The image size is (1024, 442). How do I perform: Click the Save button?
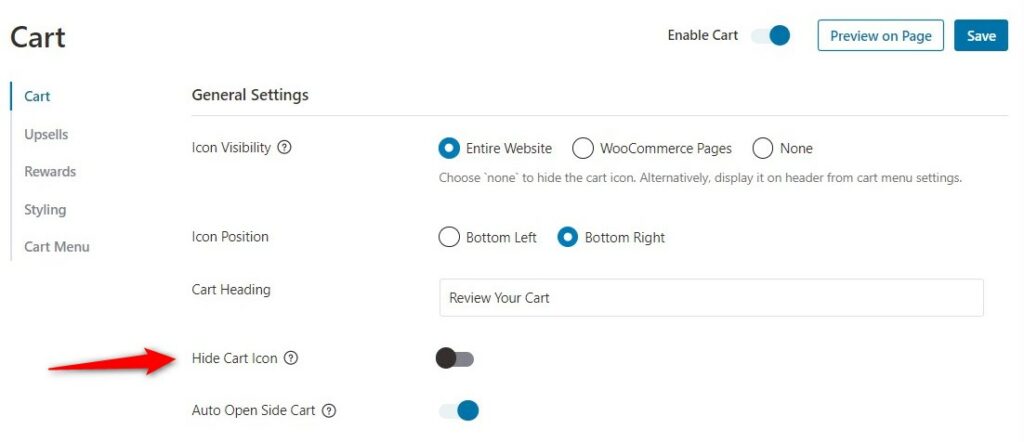coord(981,35)
